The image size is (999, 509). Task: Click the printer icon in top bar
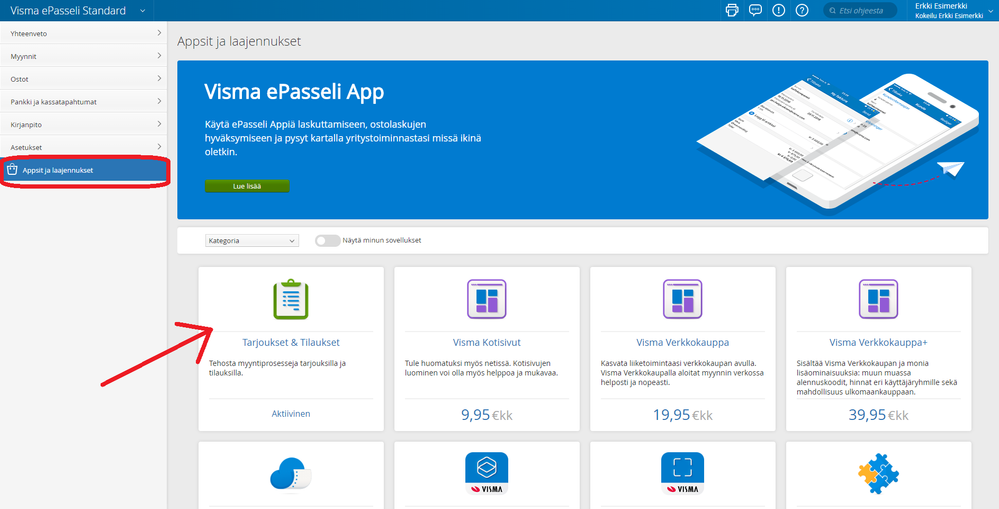732,10
